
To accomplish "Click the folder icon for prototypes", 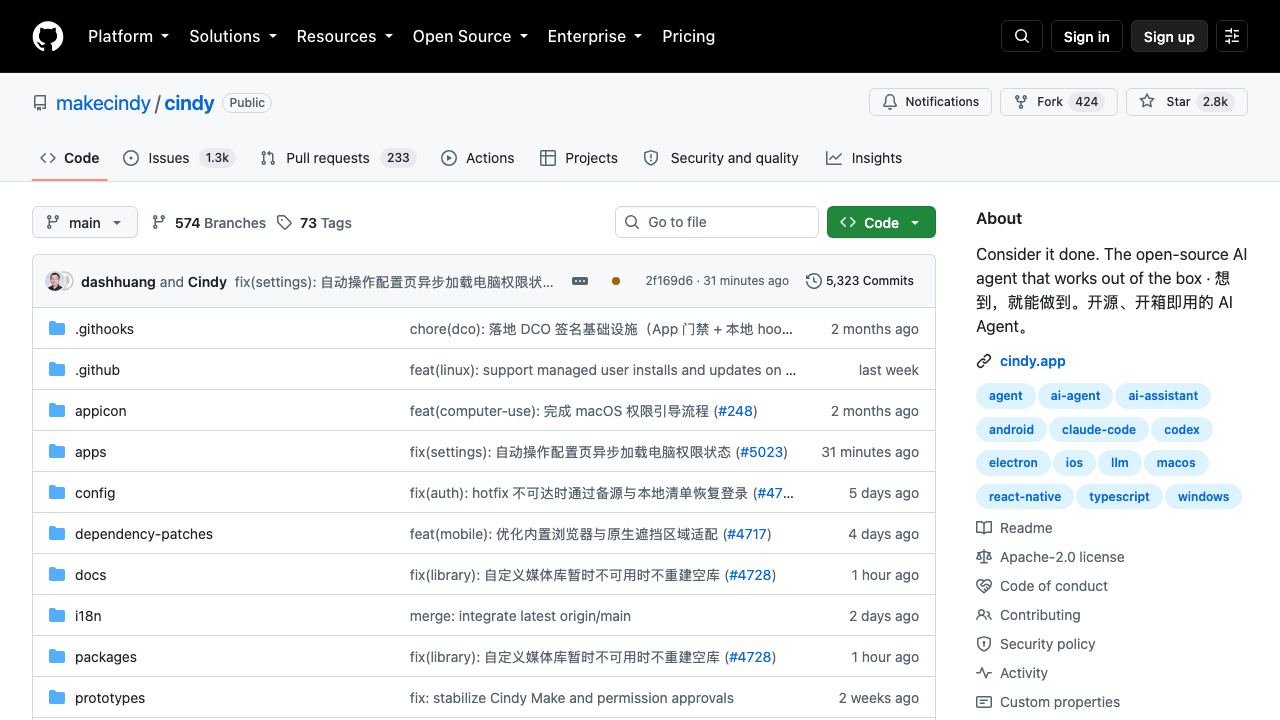I will pos(57,698).
